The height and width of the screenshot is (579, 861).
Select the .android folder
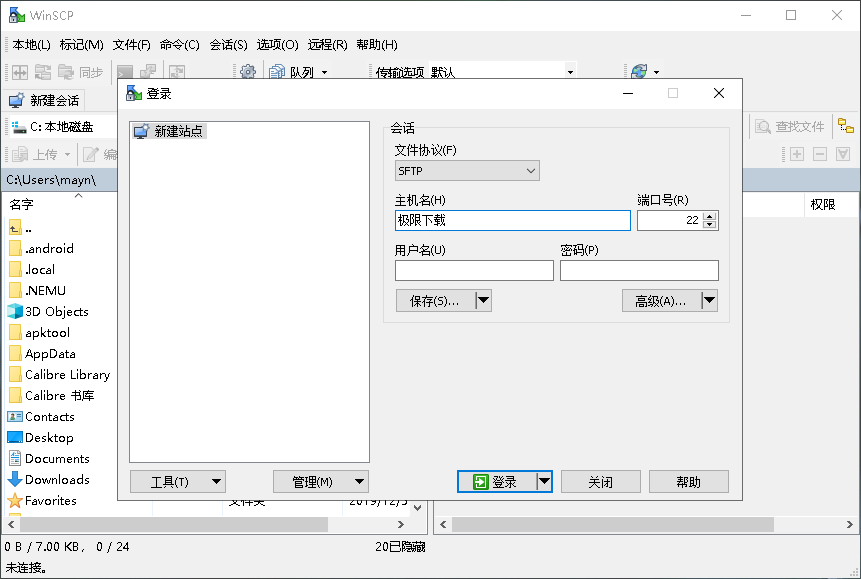coord(42,248)
